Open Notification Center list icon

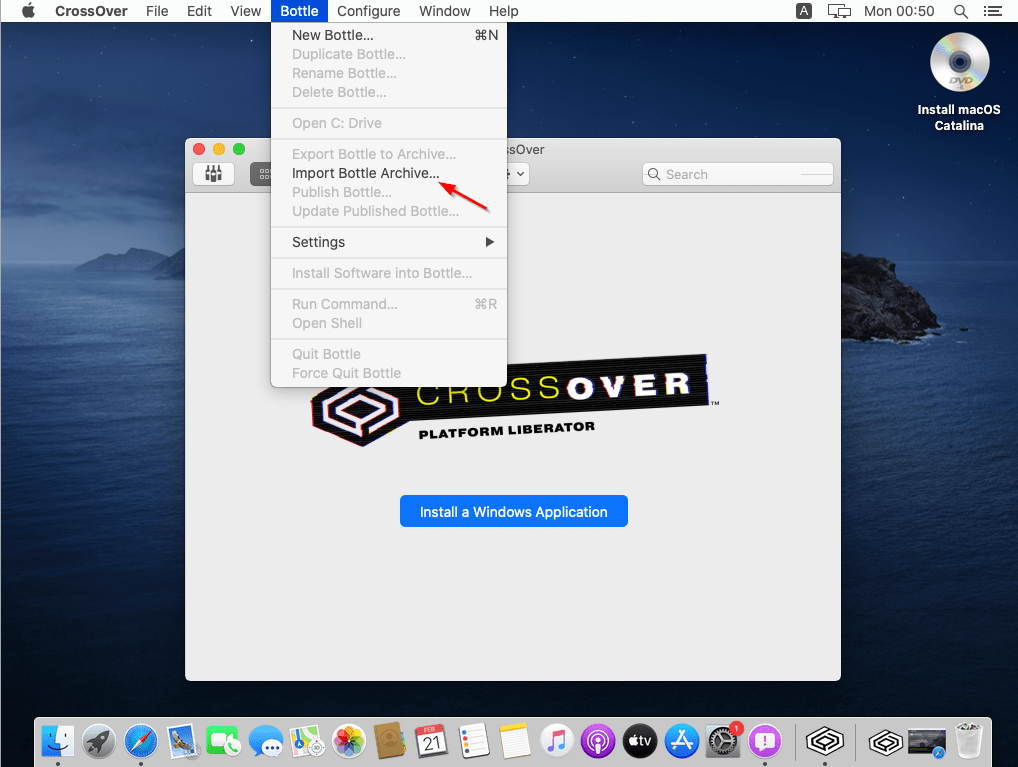[993, 11]
